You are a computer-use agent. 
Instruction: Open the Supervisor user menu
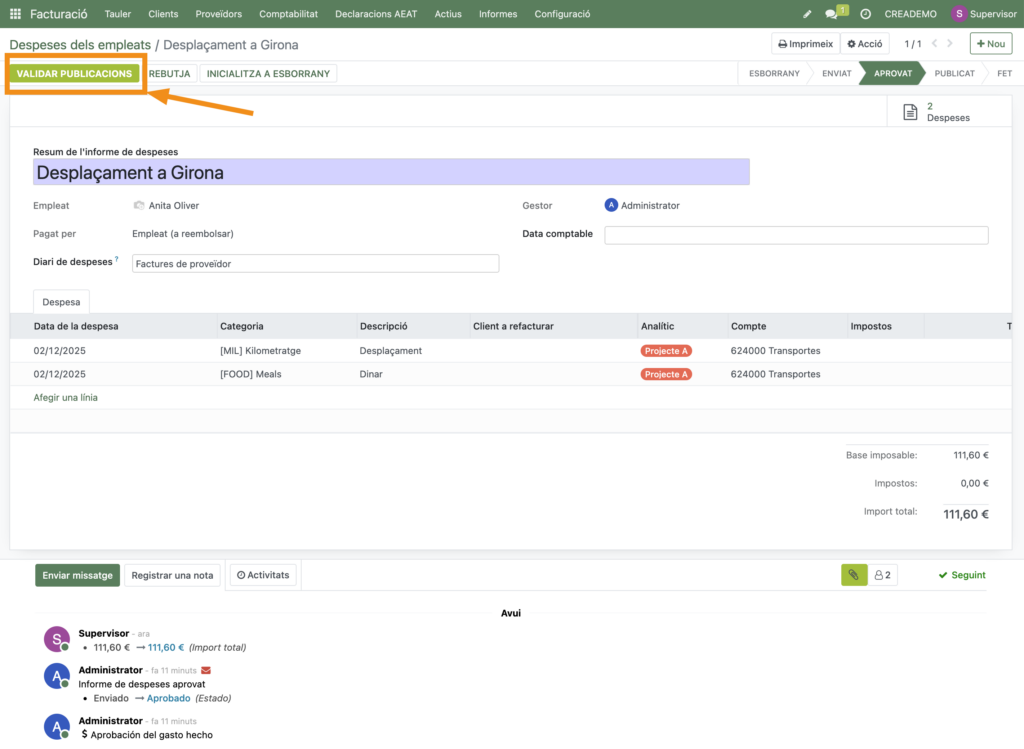(x=985, y=14)
